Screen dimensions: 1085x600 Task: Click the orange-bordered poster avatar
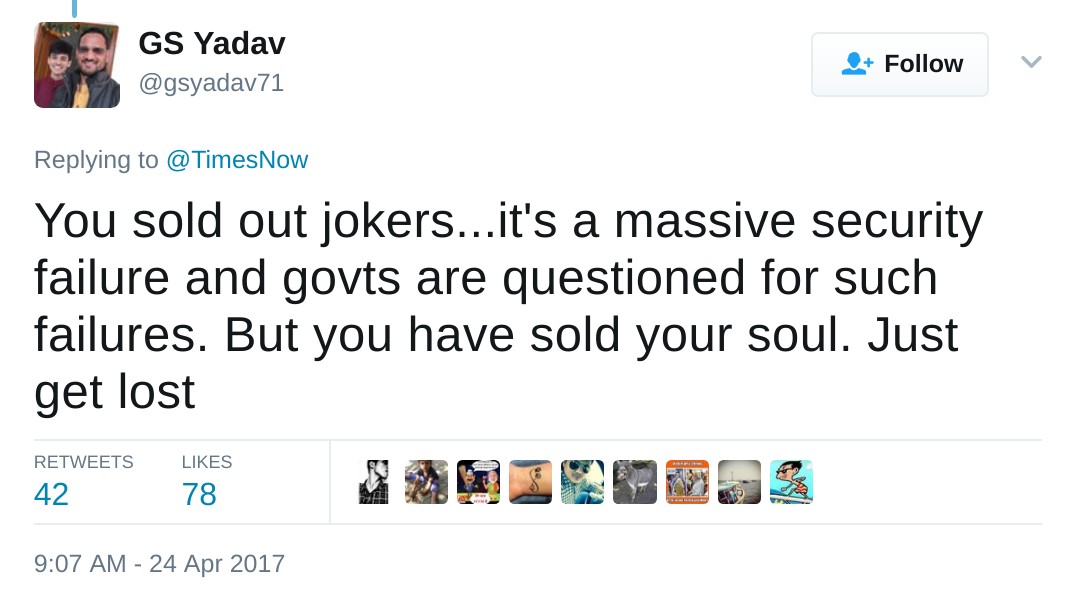687,482
